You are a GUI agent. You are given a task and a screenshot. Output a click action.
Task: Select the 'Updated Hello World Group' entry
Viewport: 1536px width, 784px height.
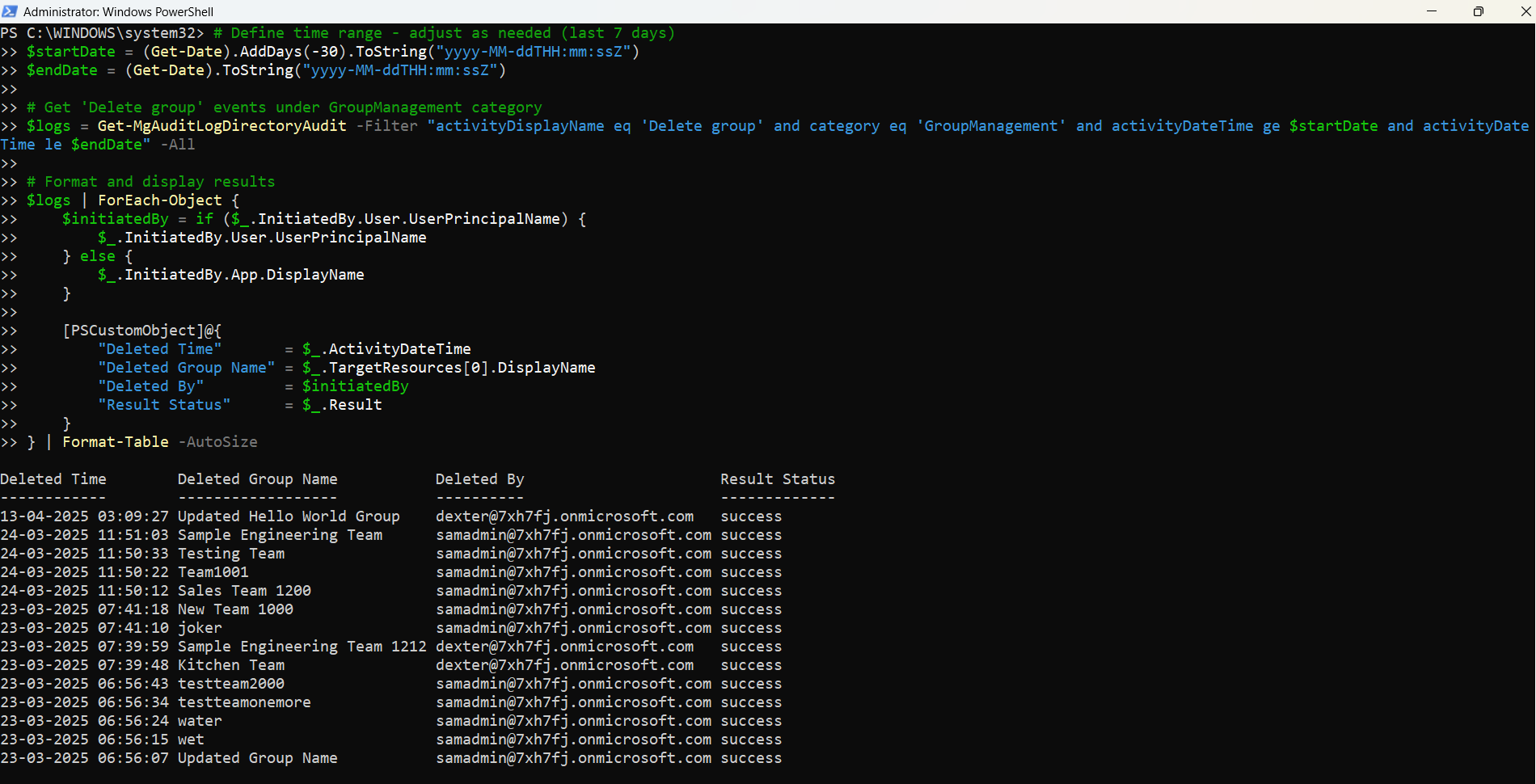(x=289, y=516)
